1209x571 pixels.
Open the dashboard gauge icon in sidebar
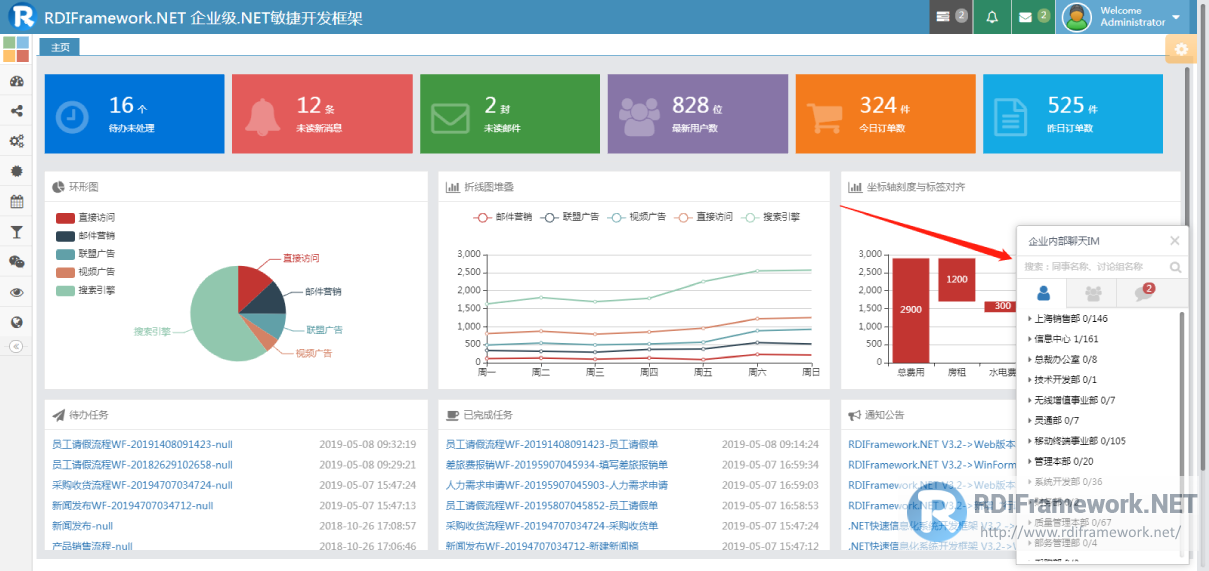[16, 82]
